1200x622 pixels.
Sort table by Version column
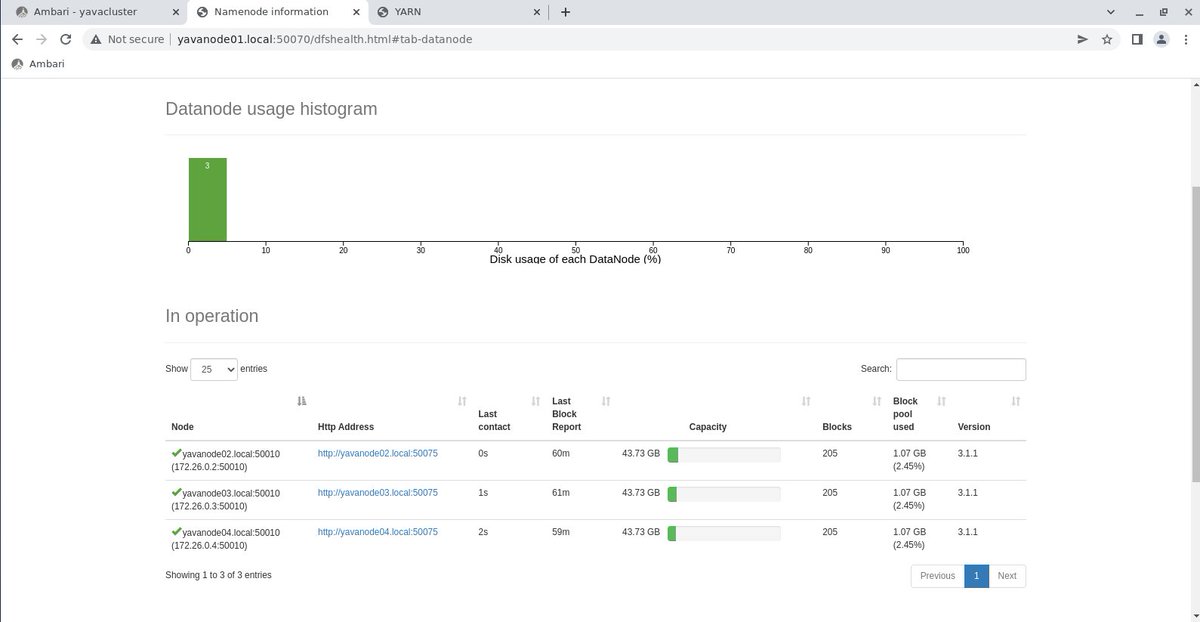988,414
